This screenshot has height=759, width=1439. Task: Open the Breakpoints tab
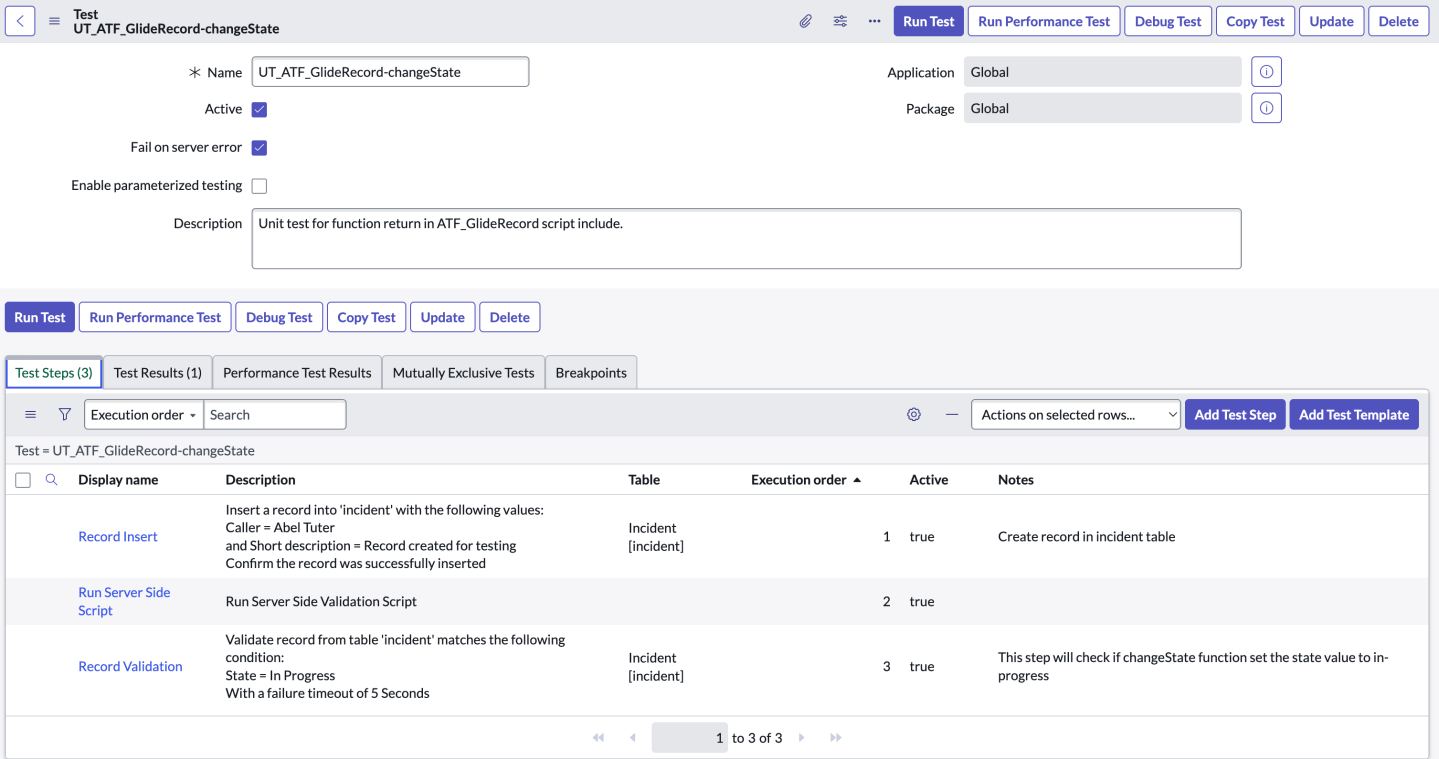pyautogui.click(x=591, y=371)
